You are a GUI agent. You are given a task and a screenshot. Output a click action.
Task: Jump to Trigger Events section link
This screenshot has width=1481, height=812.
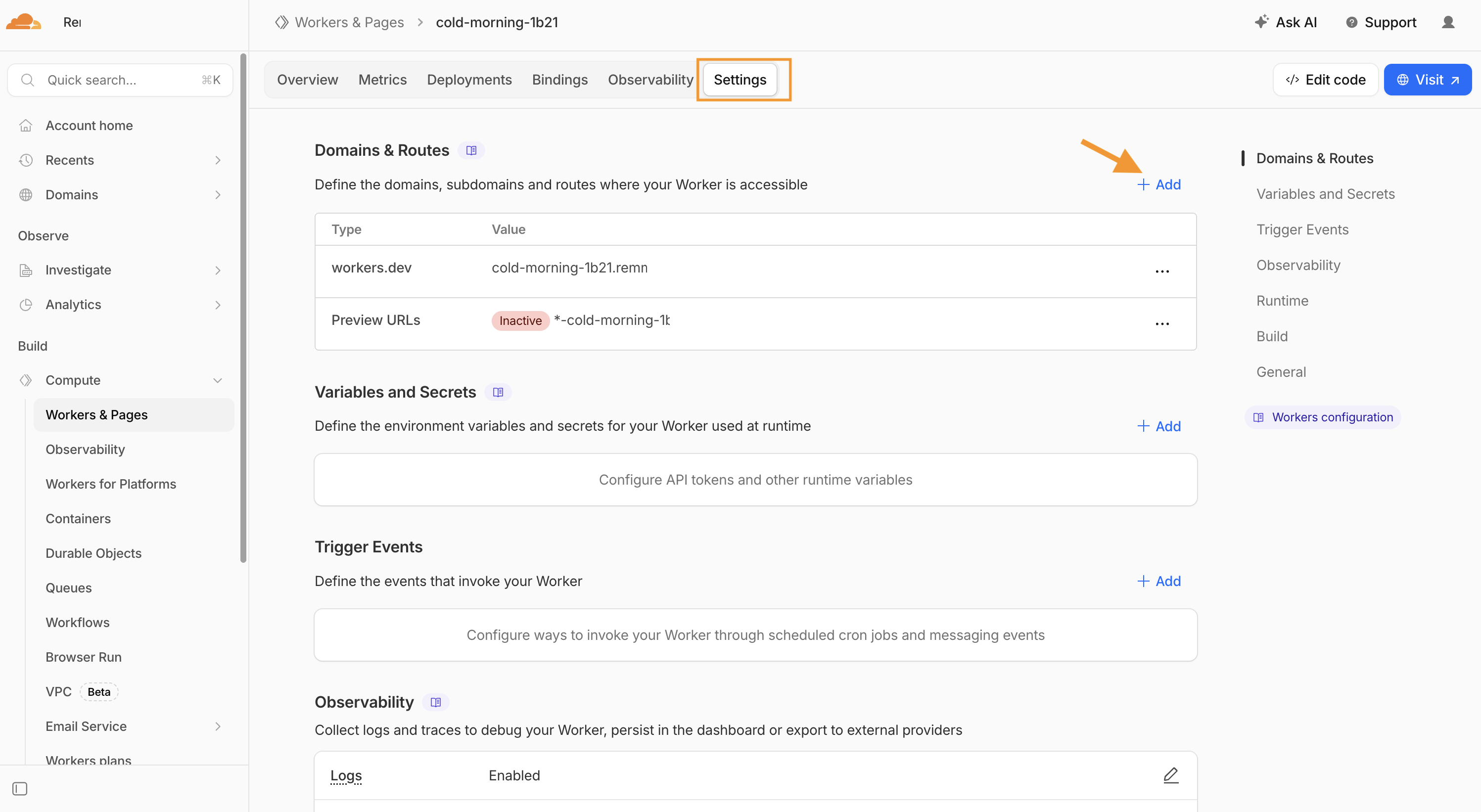point(1302,230)
